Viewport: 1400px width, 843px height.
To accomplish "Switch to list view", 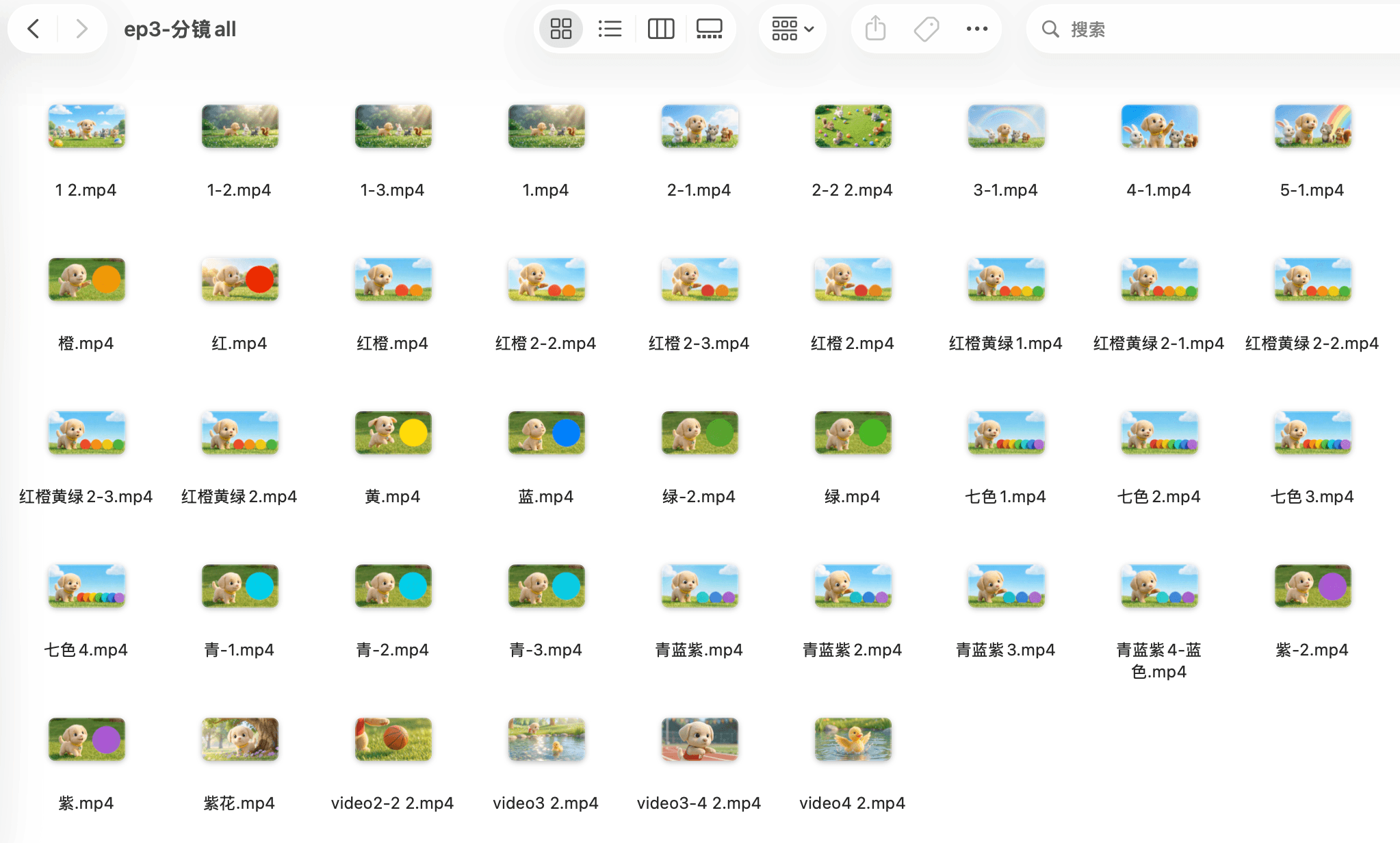I will [x=610, y=29].
